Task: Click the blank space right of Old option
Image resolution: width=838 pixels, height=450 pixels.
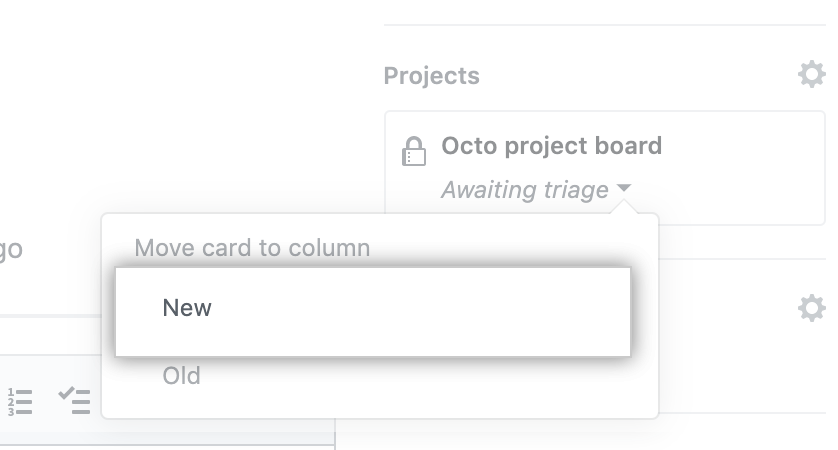Action: (450, 378)
